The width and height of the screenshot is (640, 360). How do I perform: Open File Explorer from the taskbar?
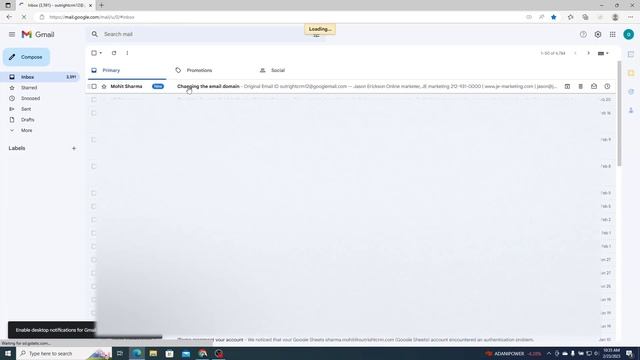click(153, 353)
